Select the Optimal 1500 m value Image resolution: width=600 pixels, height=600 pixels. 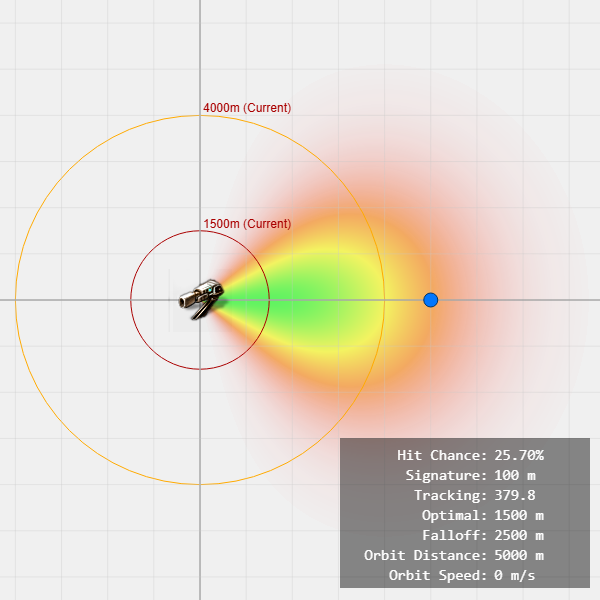point(519,515)
